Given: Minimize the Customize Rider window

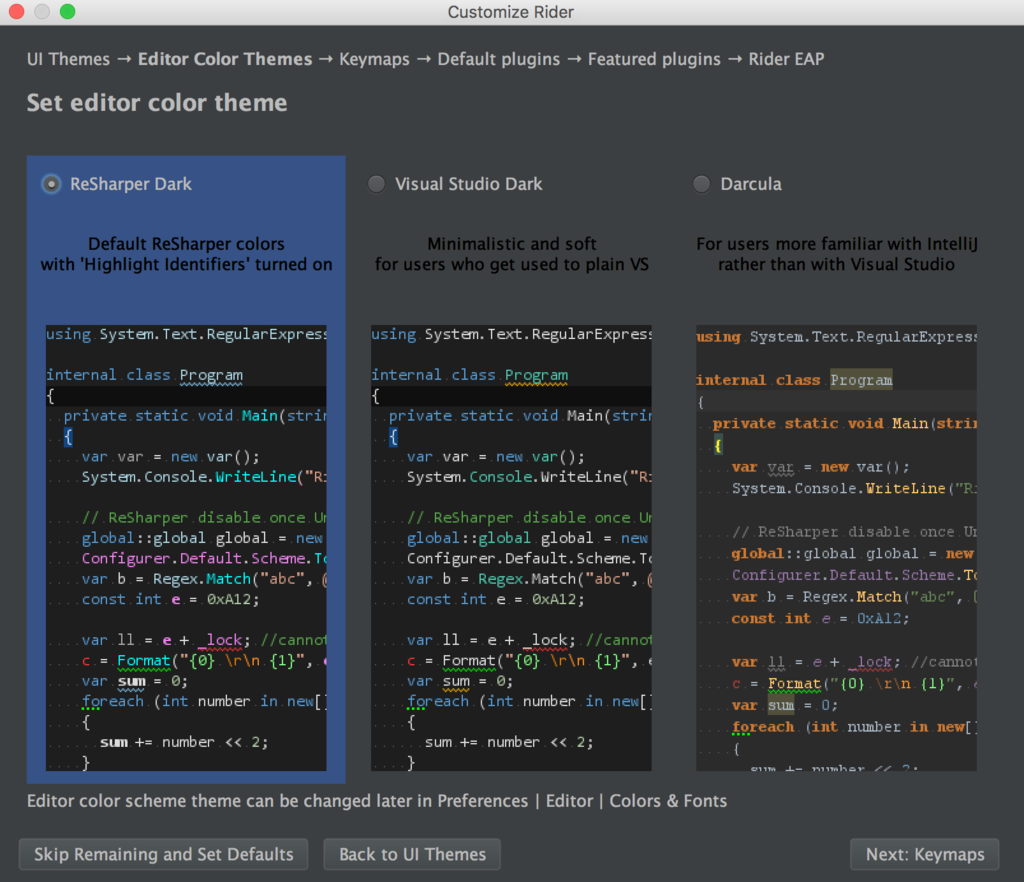Looking at the screenshot, I should tap(42, 11).
